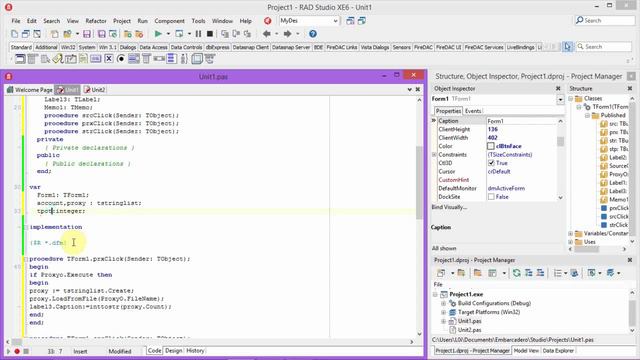Screen dimensions: 640x360
Task: Select Project1.exe in Project Manager
Action: [x=466, y=294]
